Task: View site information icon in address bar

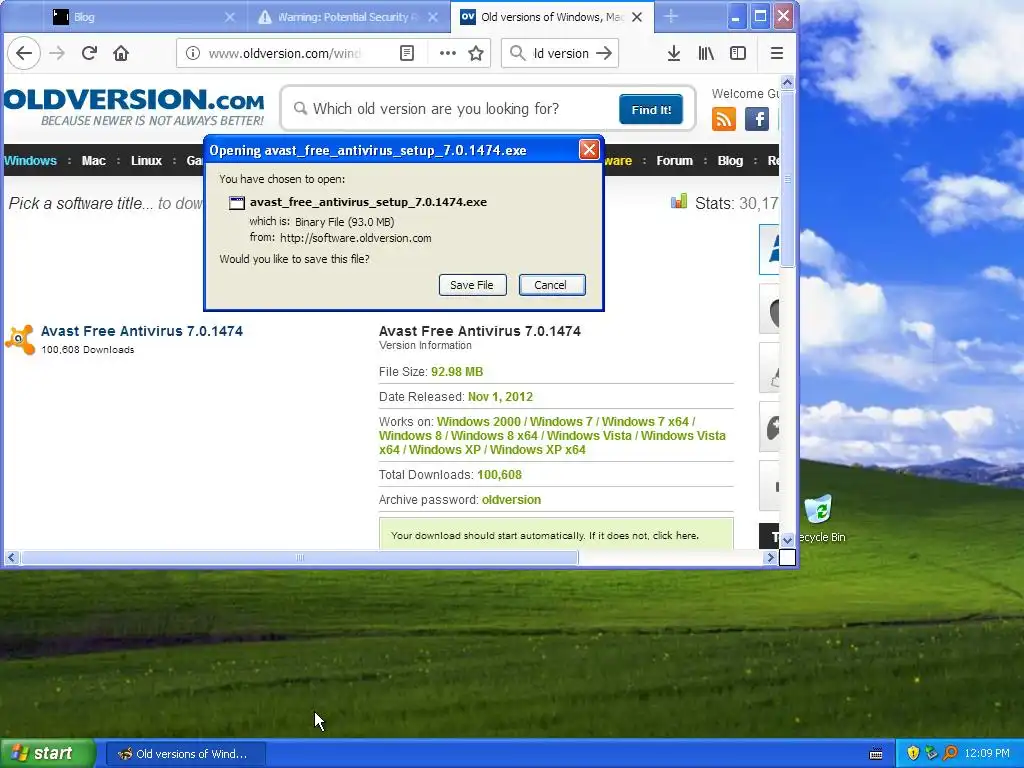Action: pyautogui.click(x=193, y=53)
